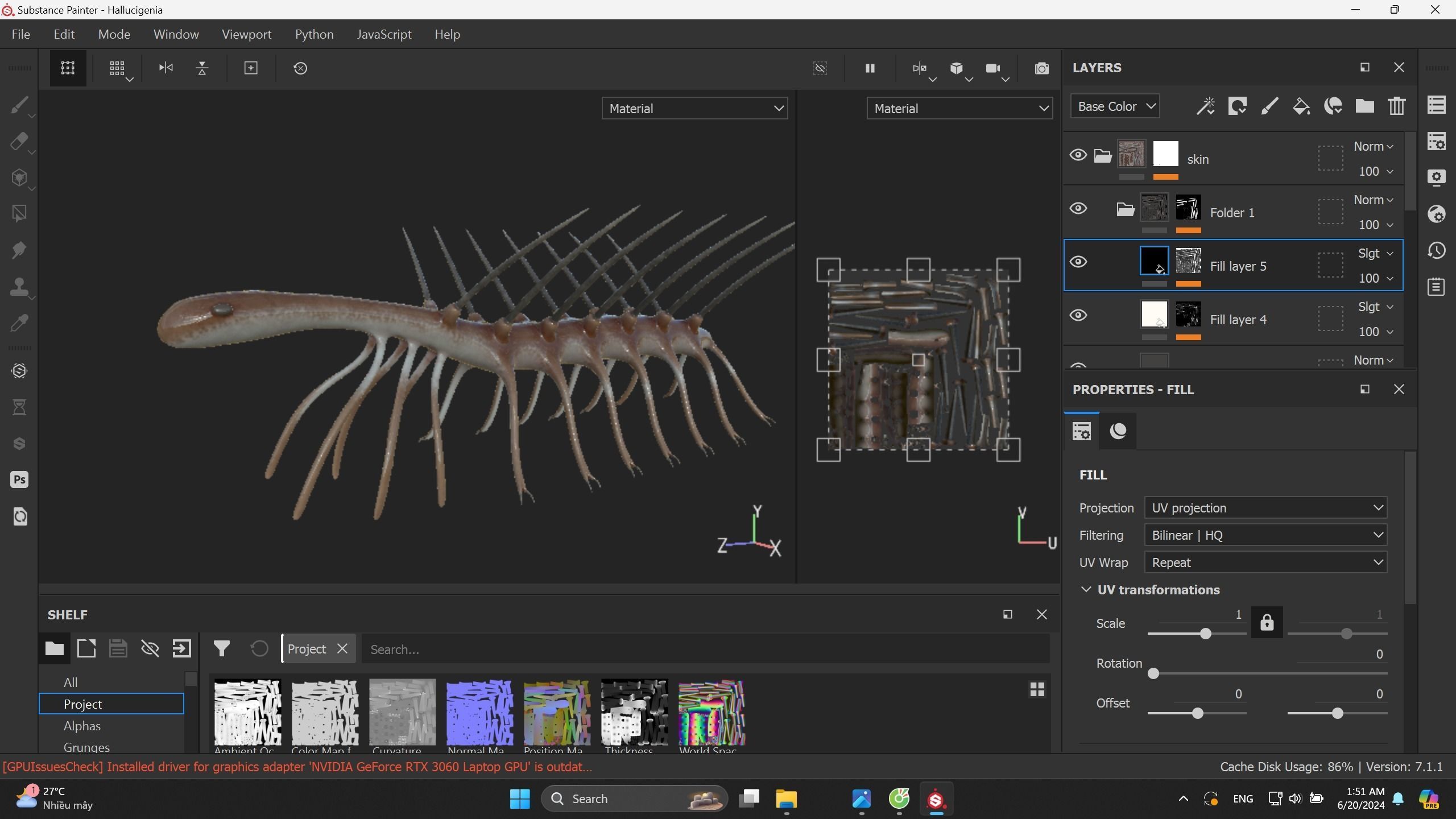Add a mask to the layer
This screenshot has width=1456, height=819.
1237,106
